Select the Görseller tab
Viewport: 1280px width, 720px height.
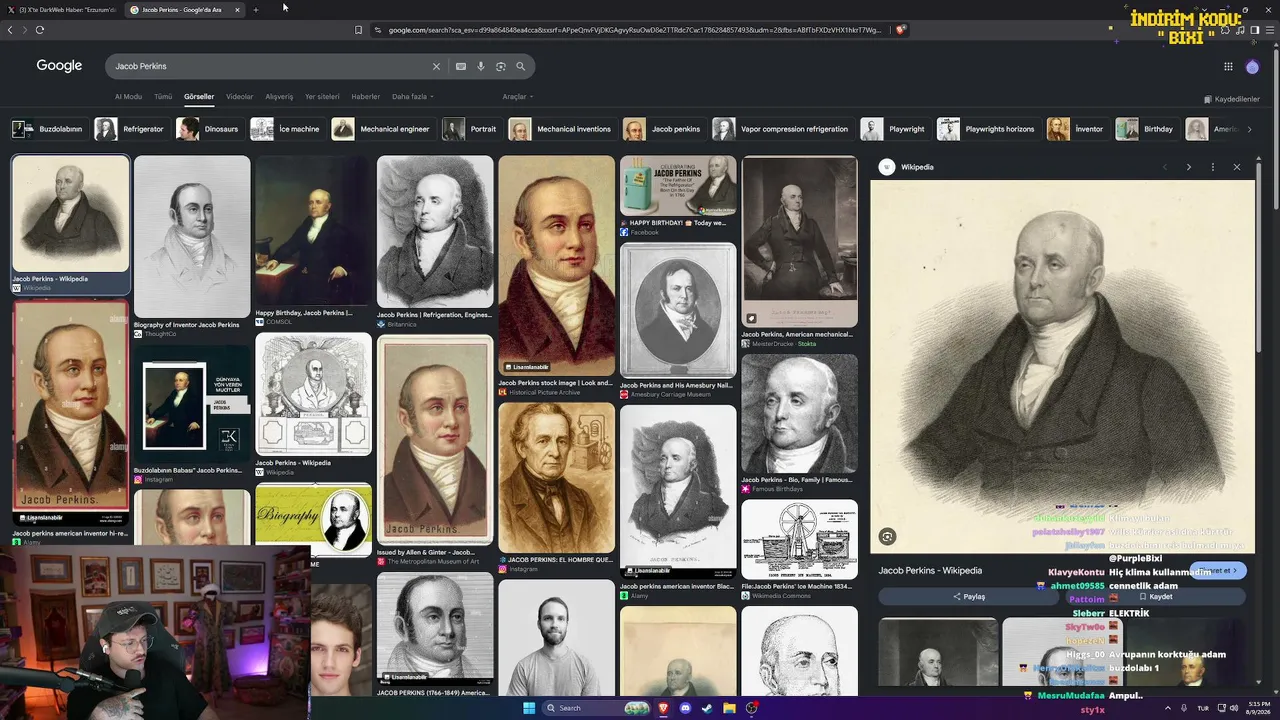tap(199, 97)
